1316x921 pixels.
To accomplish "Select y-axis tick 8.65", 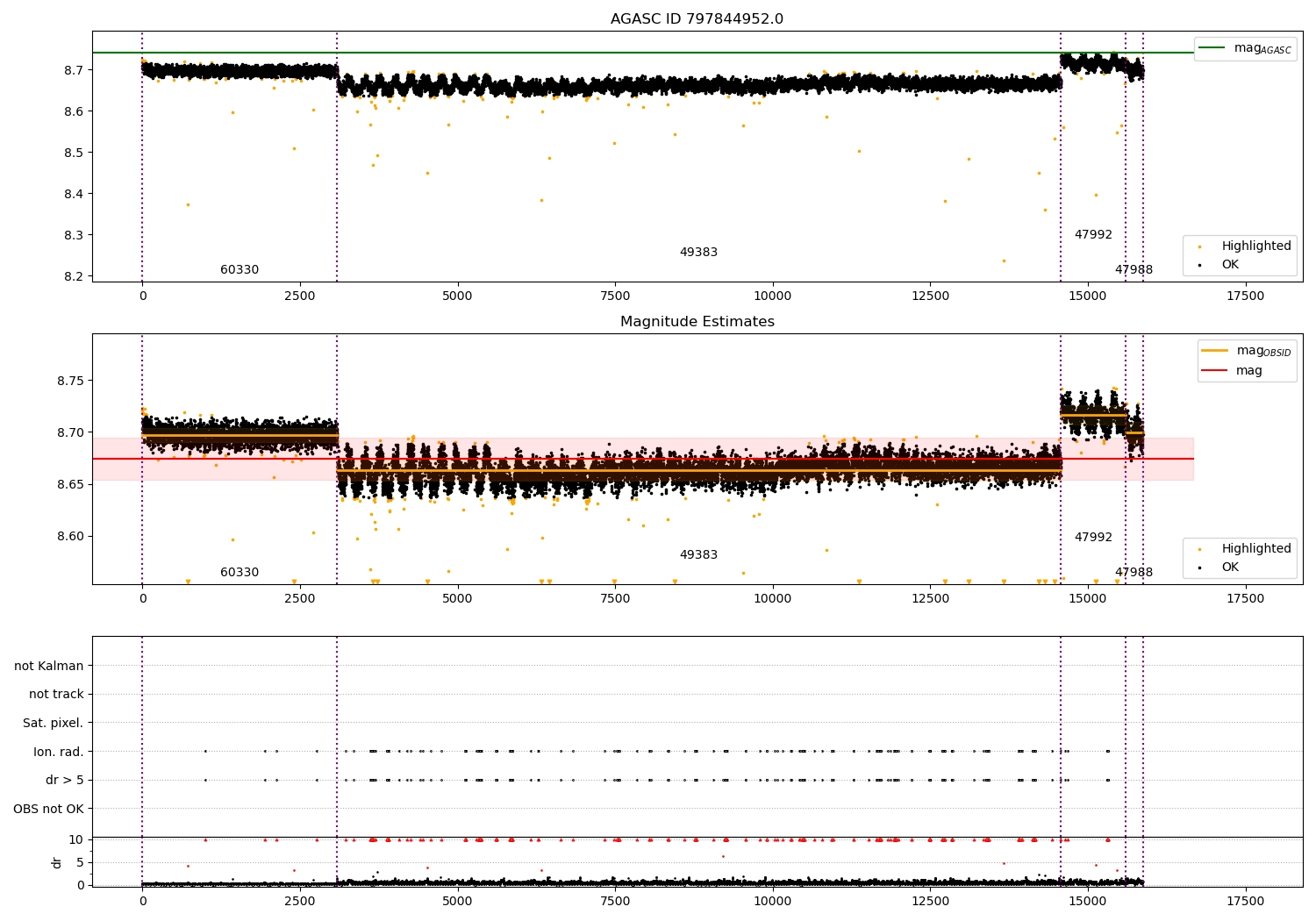I will point(70,484).
